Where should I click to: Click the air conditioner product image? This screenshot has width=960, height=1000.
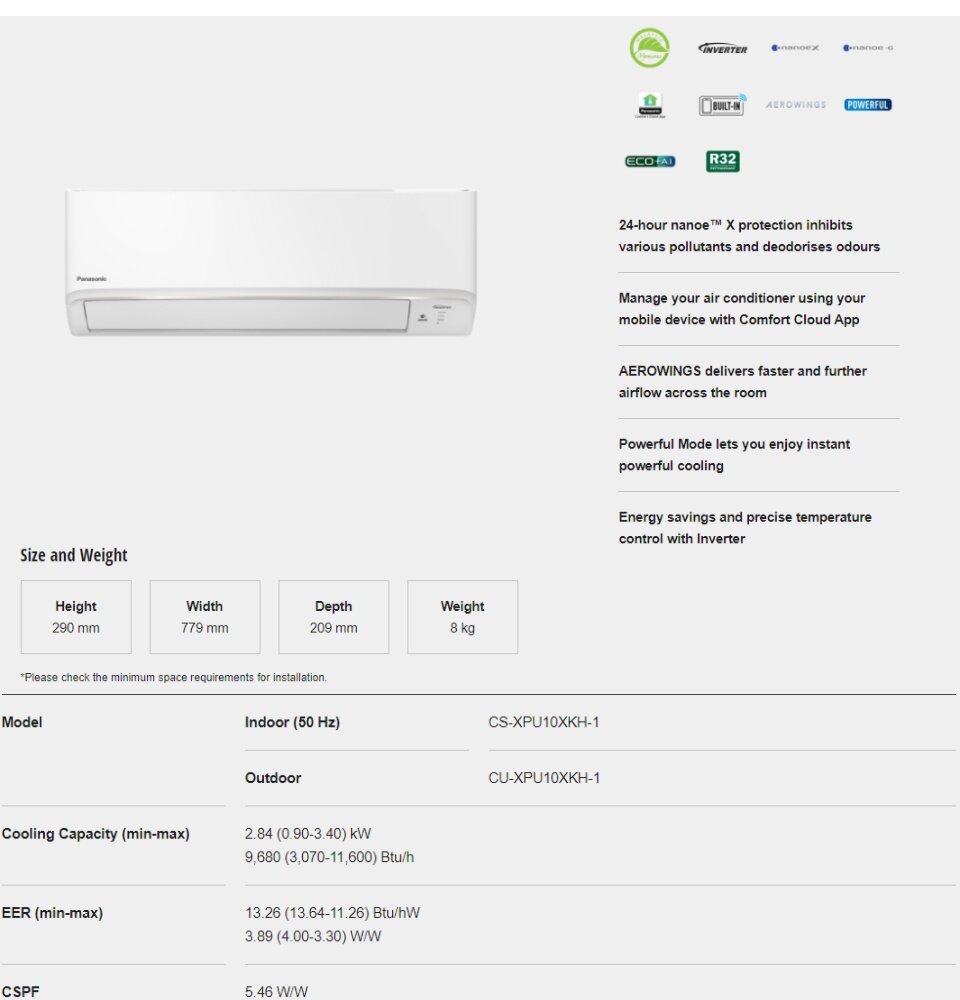(x=271, y=262)
